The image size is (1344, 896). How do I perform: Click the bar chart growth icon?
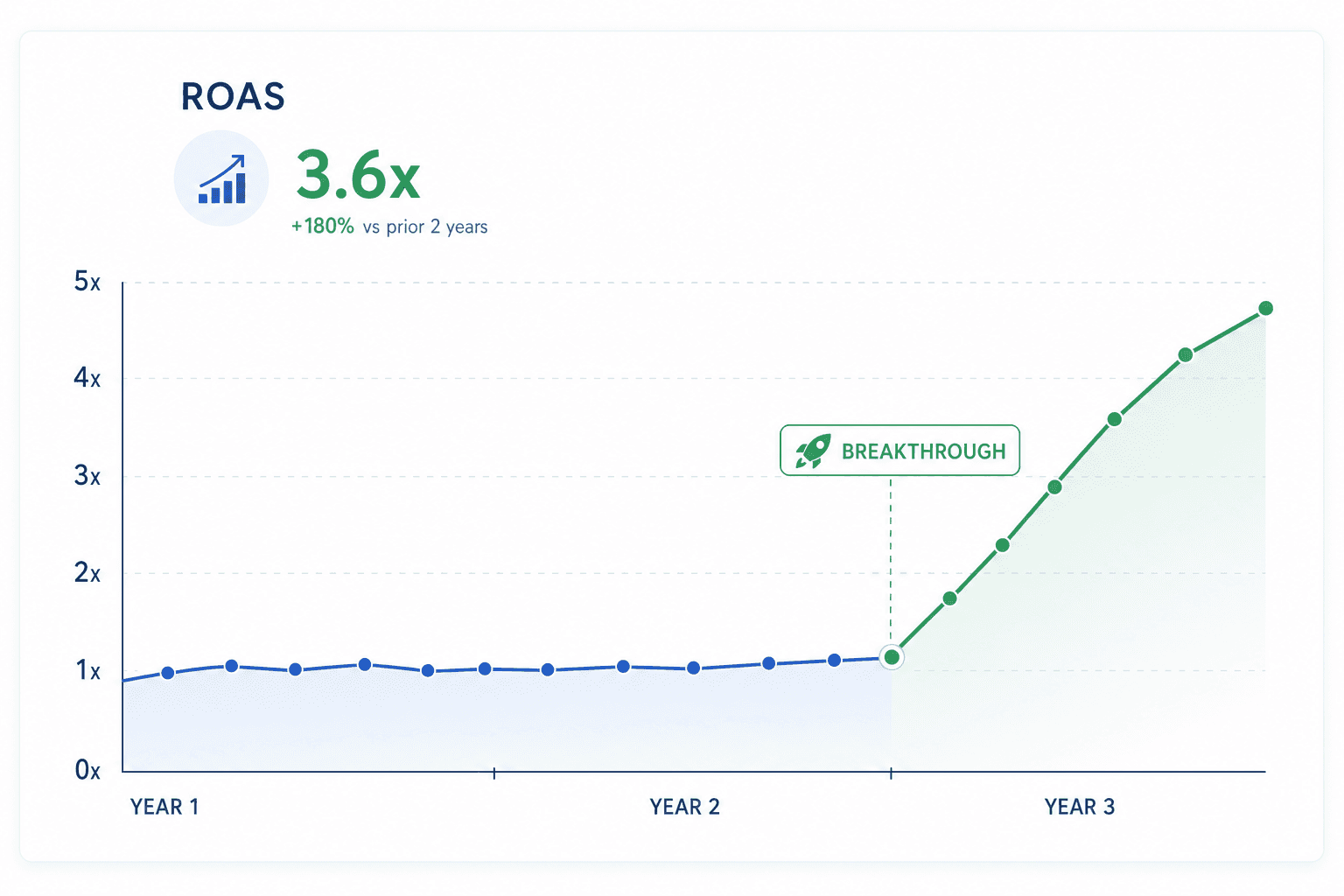pos(221,178)
